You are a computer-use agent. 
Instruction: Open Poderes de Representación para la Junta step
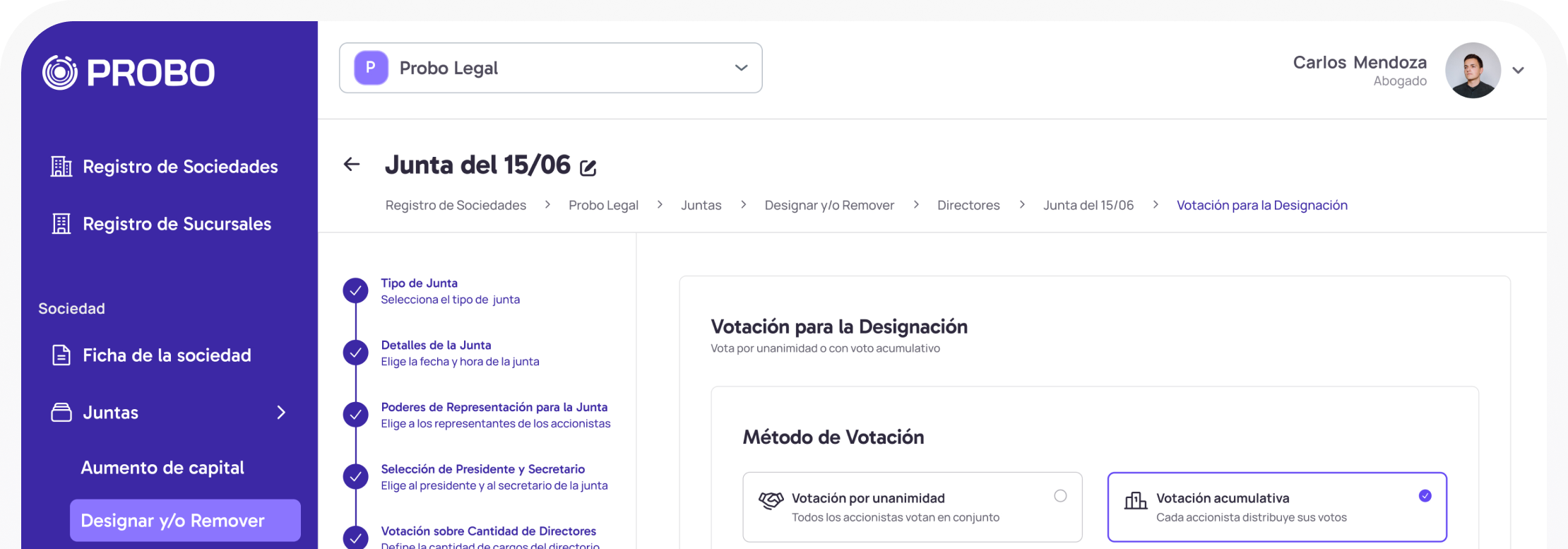496,415
